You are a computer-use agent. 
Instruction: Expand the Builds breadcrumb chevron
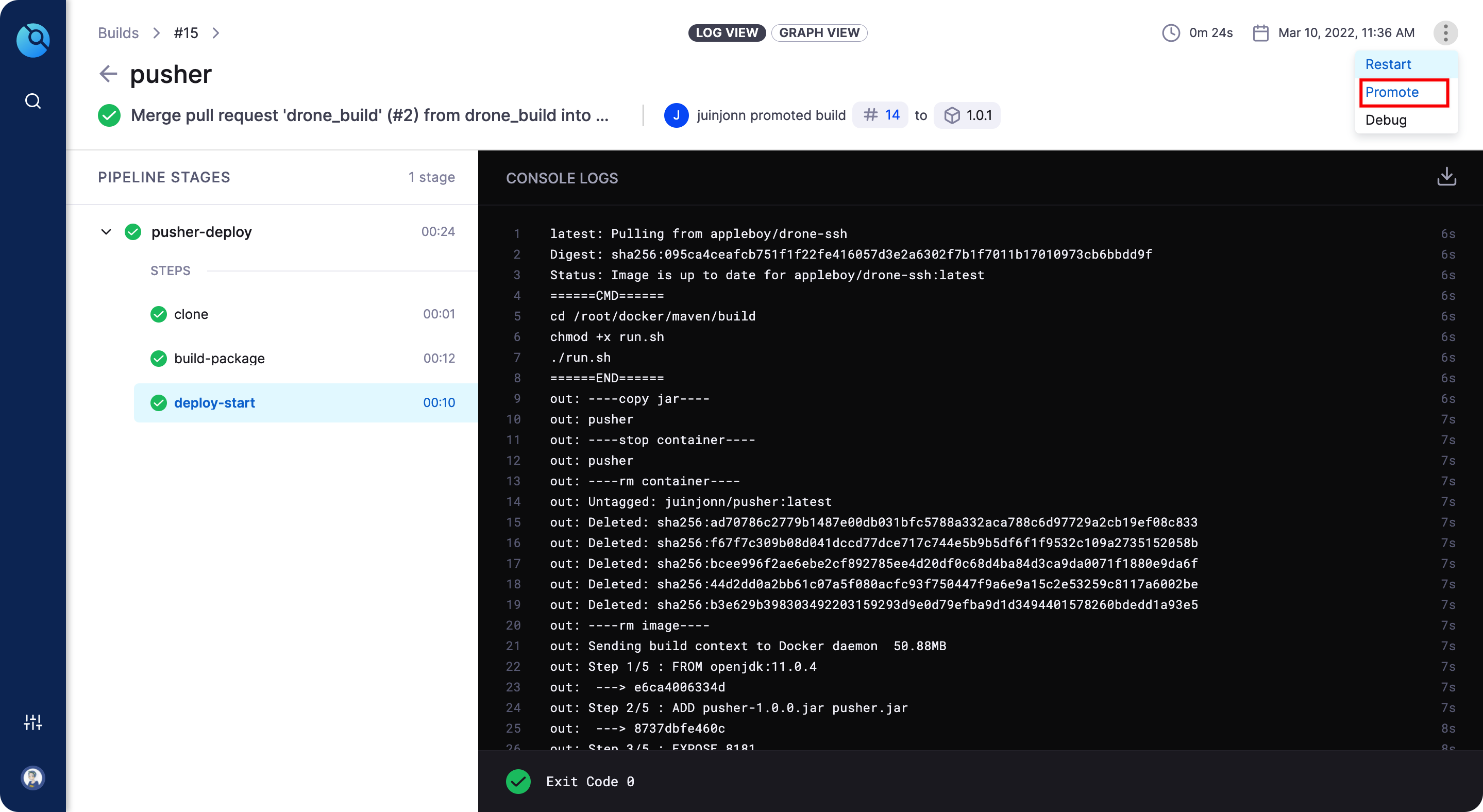click(x=156, y=33)
